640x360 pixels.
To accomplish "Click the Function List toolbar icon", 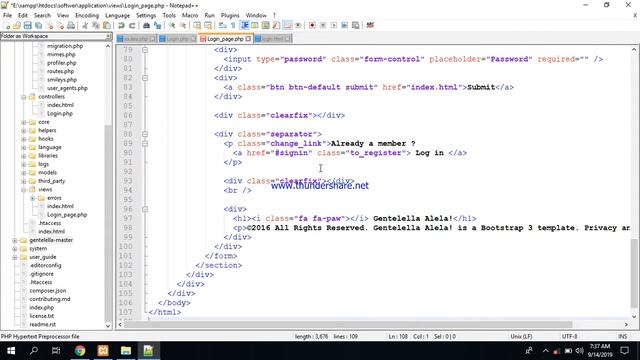I will (276, 25).
